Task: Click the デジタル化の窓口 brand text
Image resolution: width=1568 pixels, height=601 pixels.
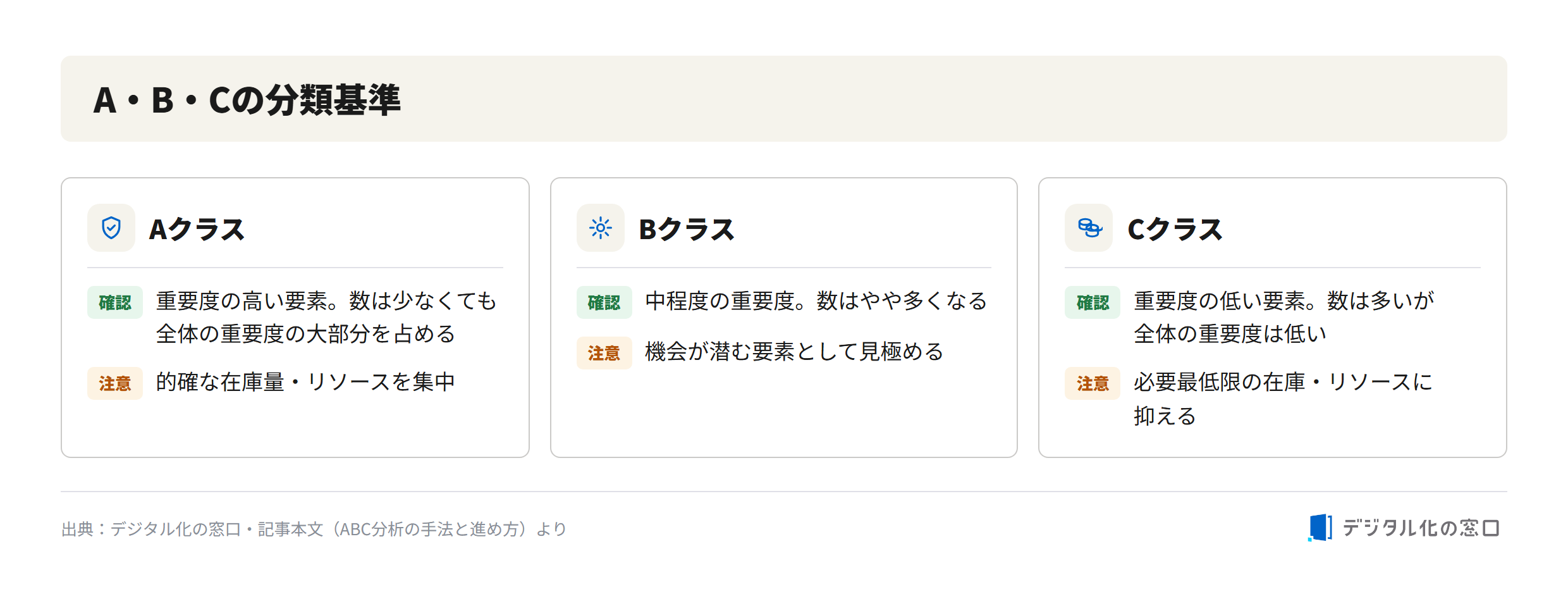Action: tap(1421, 528)
